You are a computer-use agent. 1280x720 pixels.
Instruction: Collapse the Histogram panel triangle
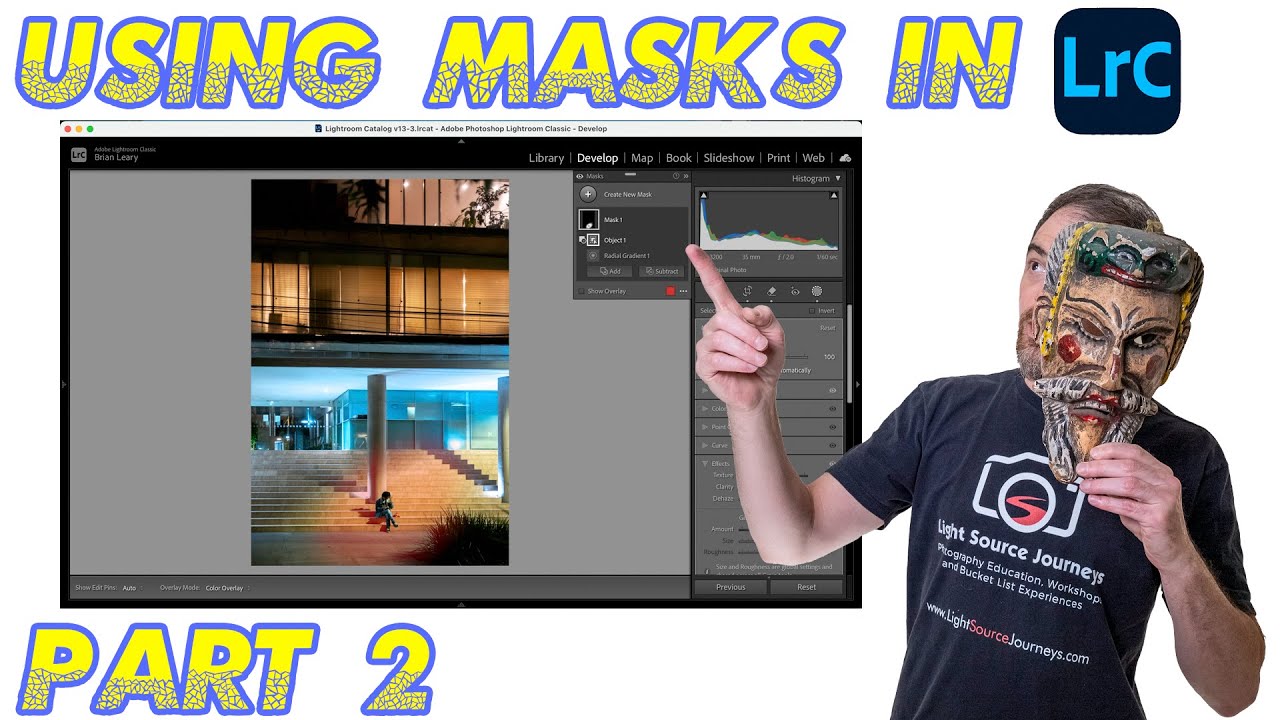coord(838,178)
